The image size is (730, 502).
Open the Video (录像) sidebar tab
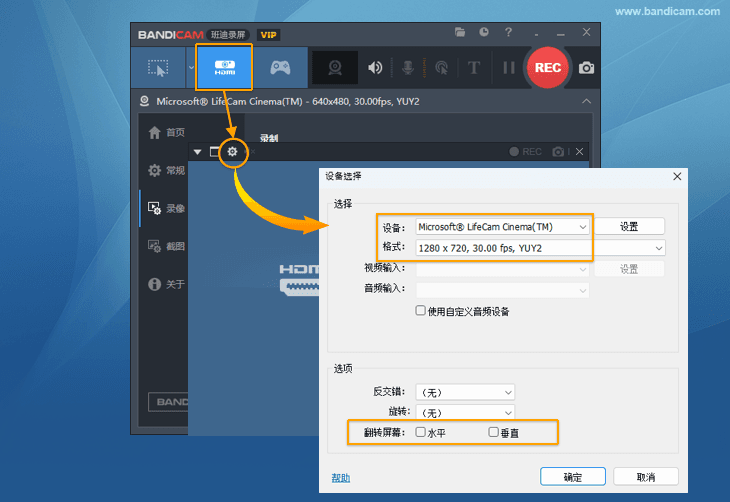(x=167, y=208)
